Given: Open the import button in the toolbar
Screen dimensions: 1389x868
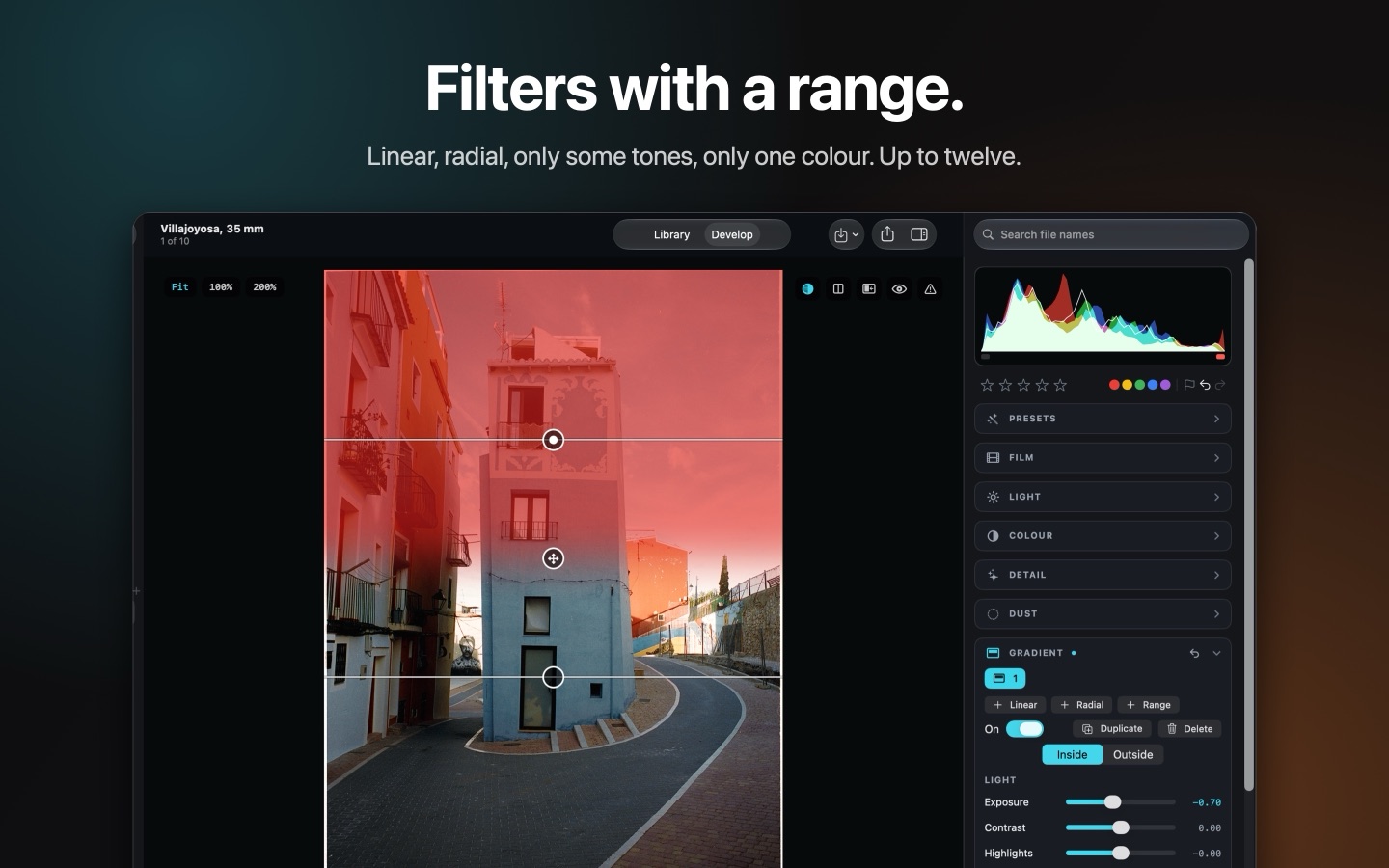Looking at the screenshot, I should click(846, 234).
